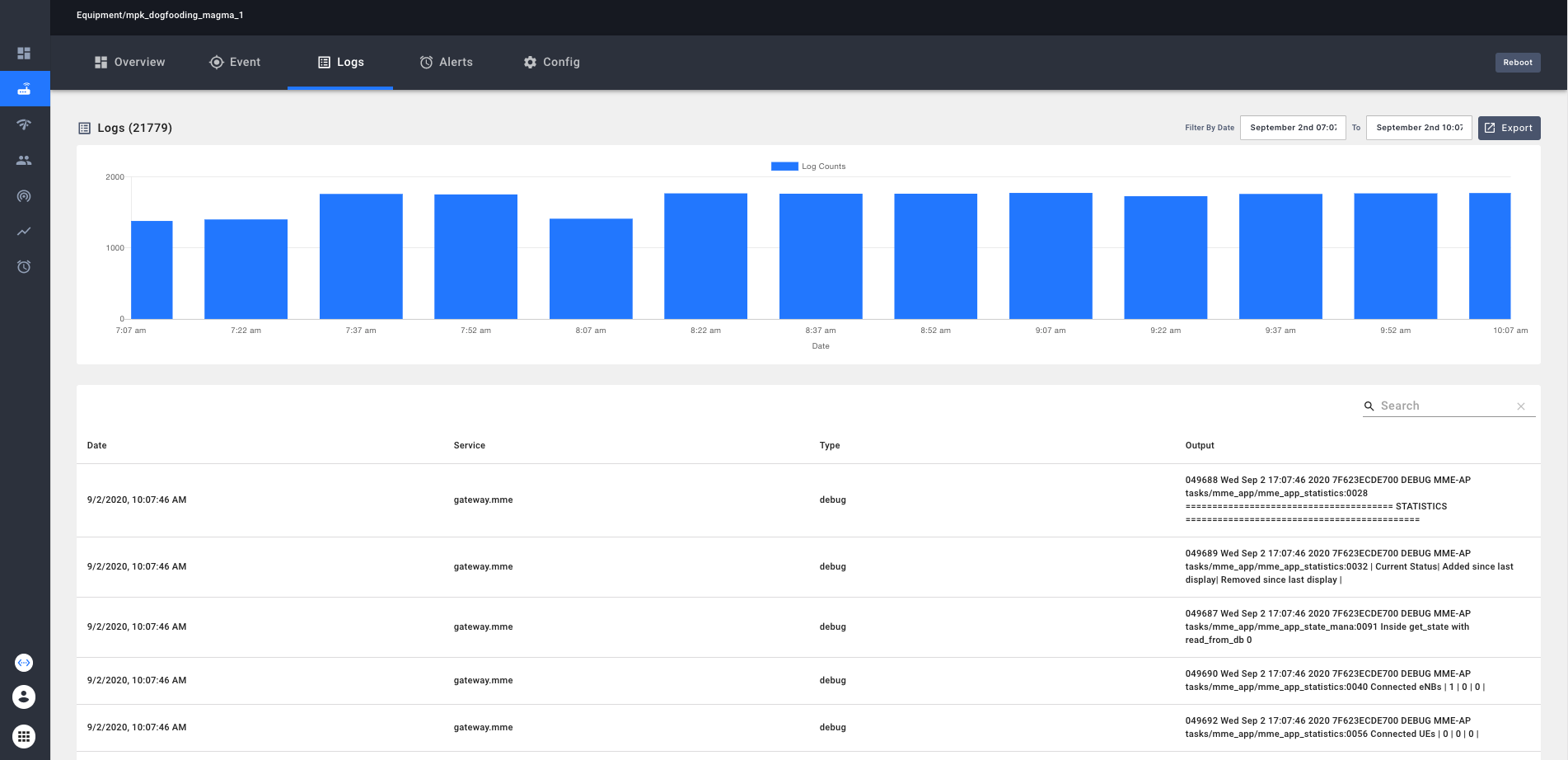The width and height of the screenshot is (1568, 760).
Task: Click the log Search input field
Action: [1445, 406]
